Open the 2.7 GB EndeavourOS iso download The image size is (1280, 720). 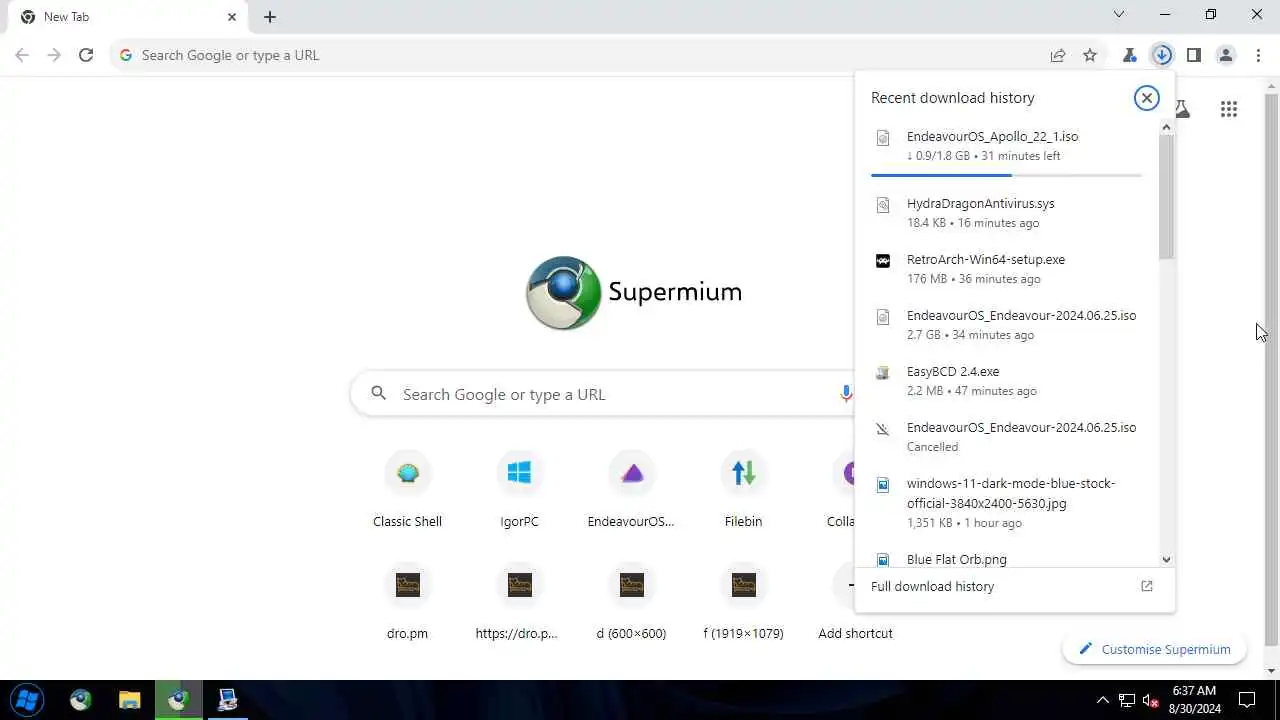point(1007,324)
